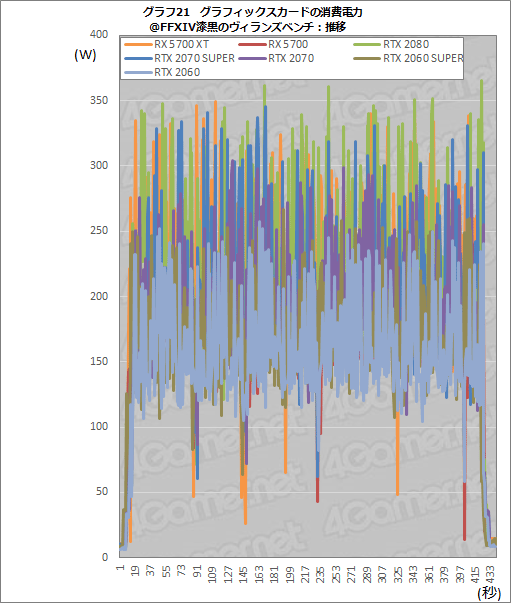Click the RTX 2070 purple legend swatch

point(252,58)
